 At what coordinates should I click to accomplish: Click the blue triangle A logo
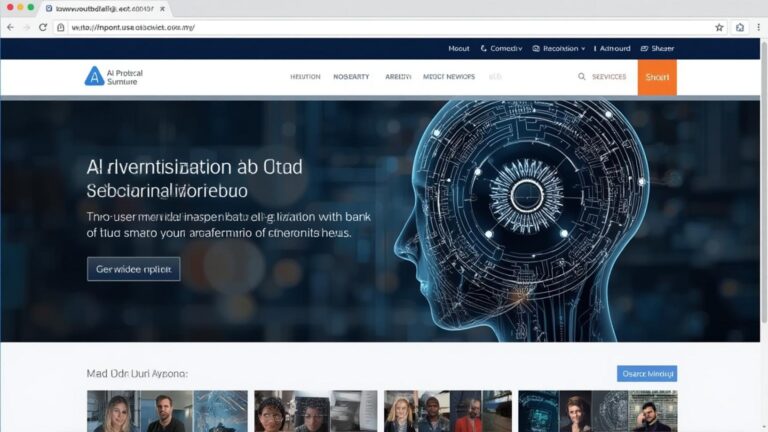94,76
